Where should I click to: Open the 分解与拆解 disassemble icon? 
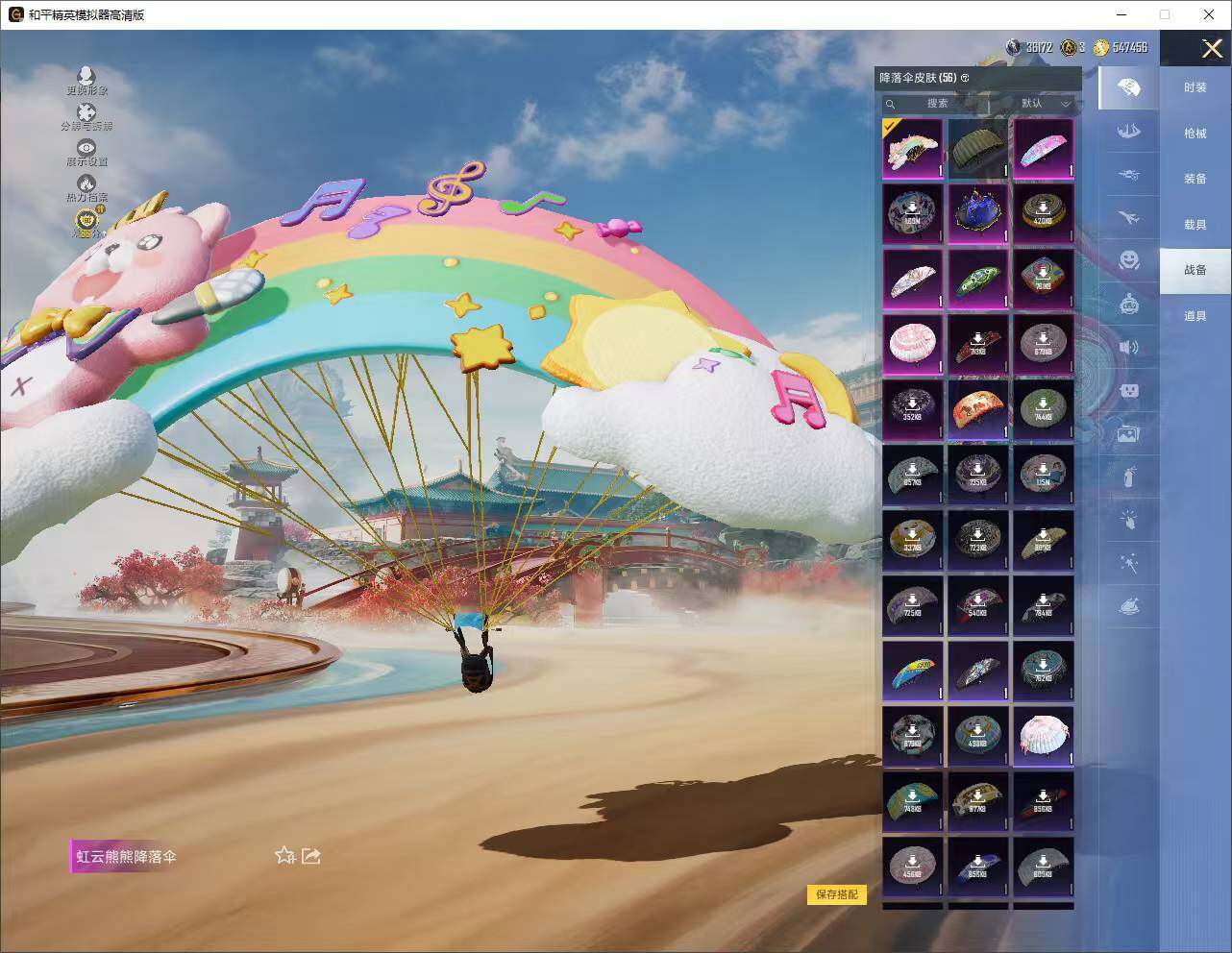point(86,113)
